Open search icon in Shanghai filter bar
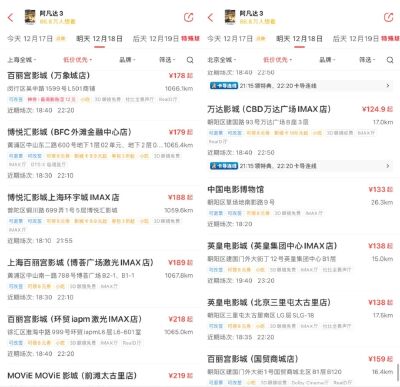This screenshot has width=400, height=387. point(190,60)
